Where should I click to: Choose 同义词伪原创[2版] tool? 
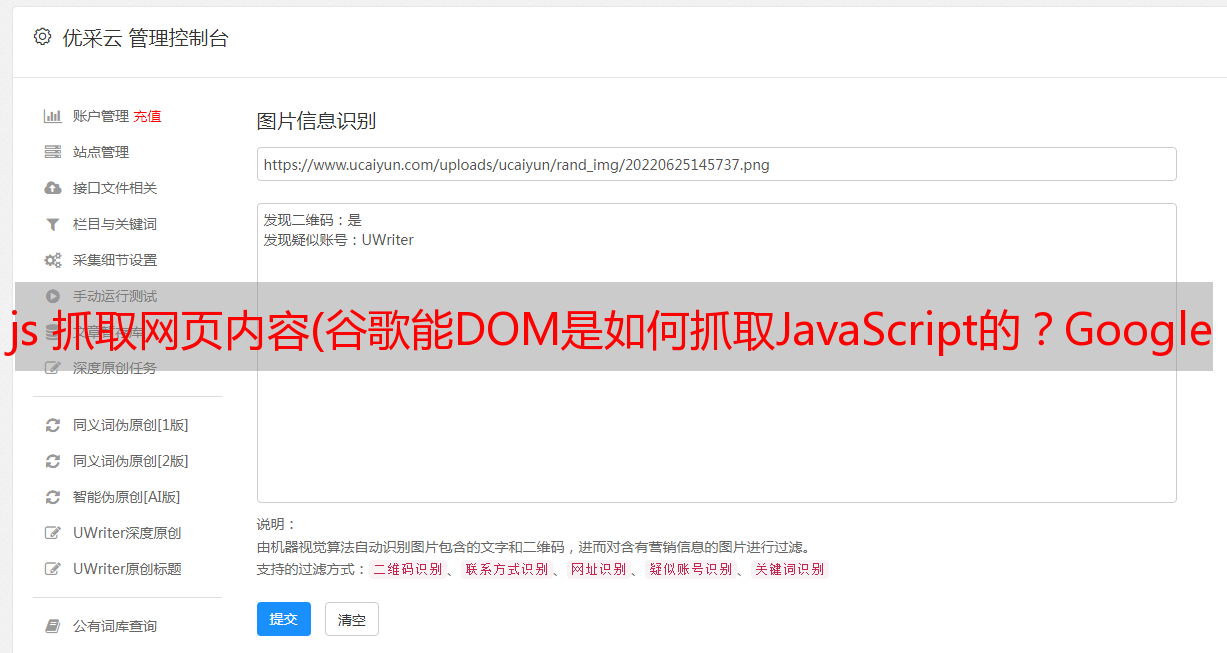coord(131,461)
